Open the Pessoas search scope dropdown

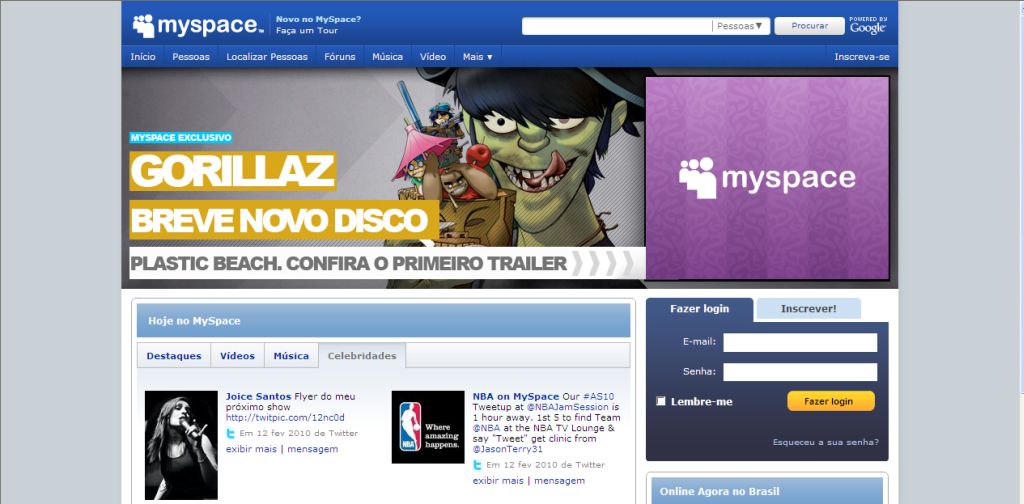(740, 26)
